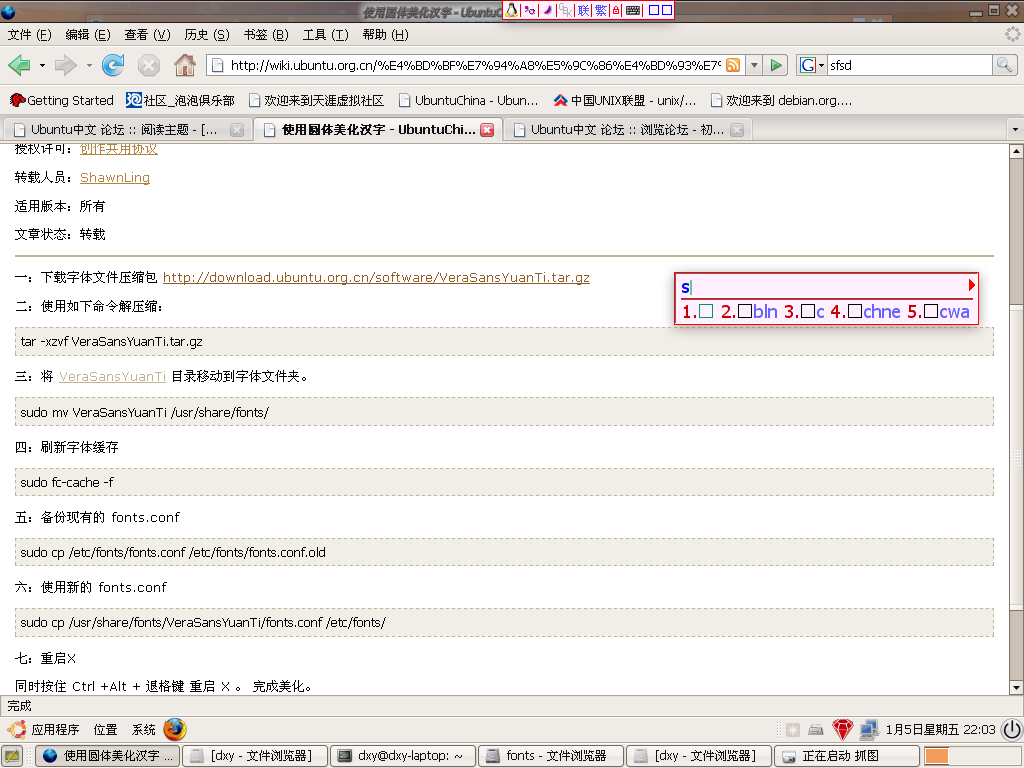This screenshot has width=1024, height=768.
Task: Expand the URL history dropdown
Action: (754, 65)
